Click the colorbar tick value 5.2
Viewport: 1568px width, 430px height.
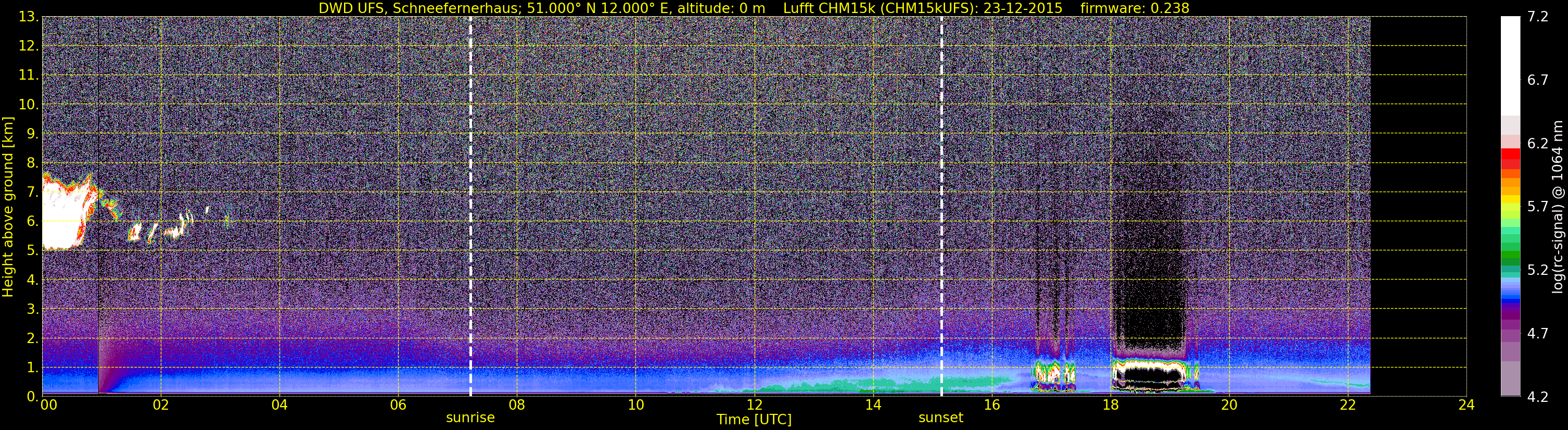[x=1538, y=270]
